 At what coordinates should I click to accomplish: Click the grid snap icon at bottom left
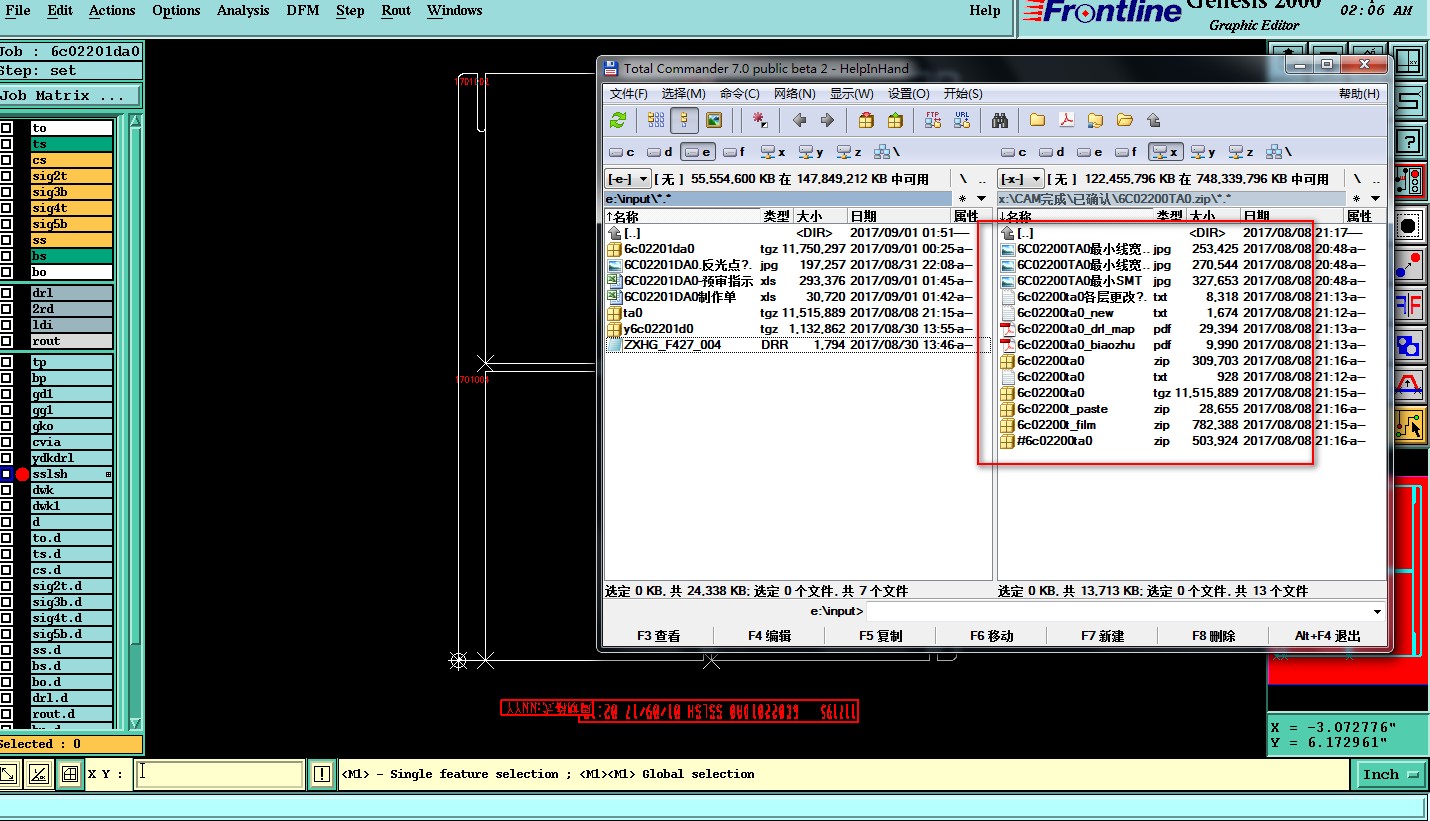[69, 774]
